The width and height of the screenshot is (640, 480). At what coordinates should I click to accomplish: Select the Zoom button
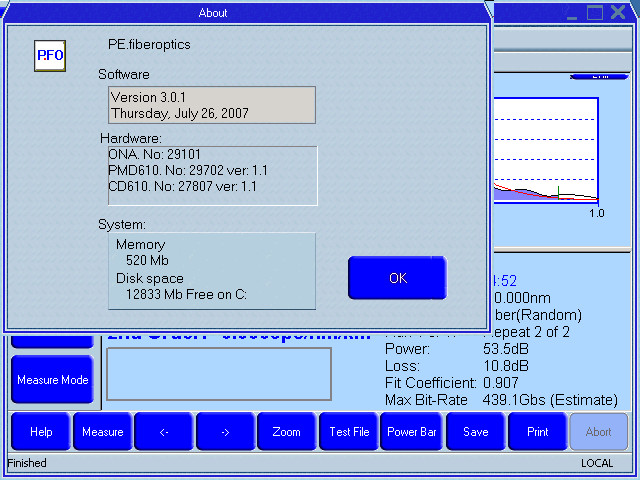point(287,431)
